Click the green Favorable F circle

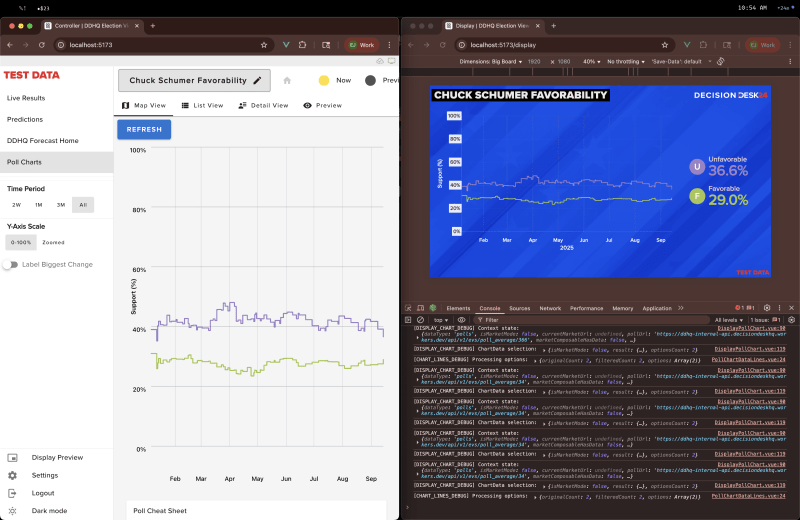[x=697, y=196]
